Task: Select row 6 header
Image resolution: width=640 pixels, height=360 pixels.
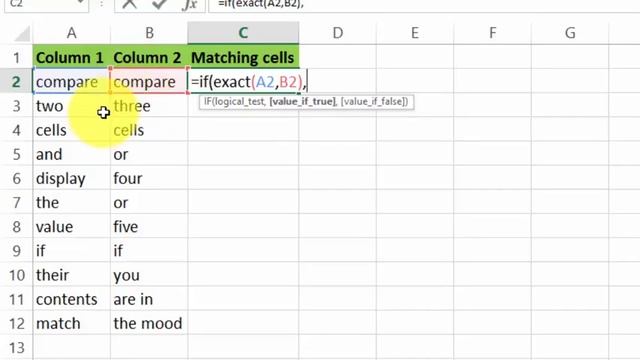Action: [16, 178]
